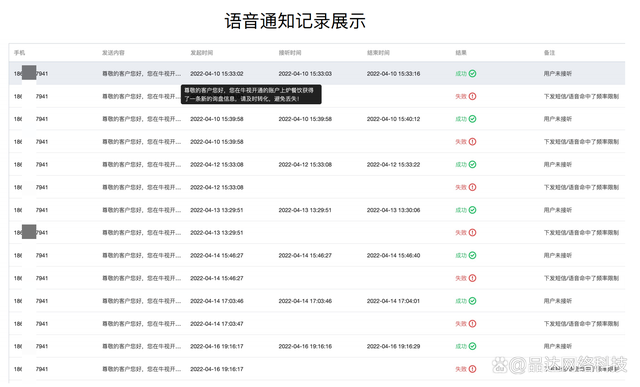Select the end time 2022-04-10 15:40:12
640x387 pixels.
393,119
